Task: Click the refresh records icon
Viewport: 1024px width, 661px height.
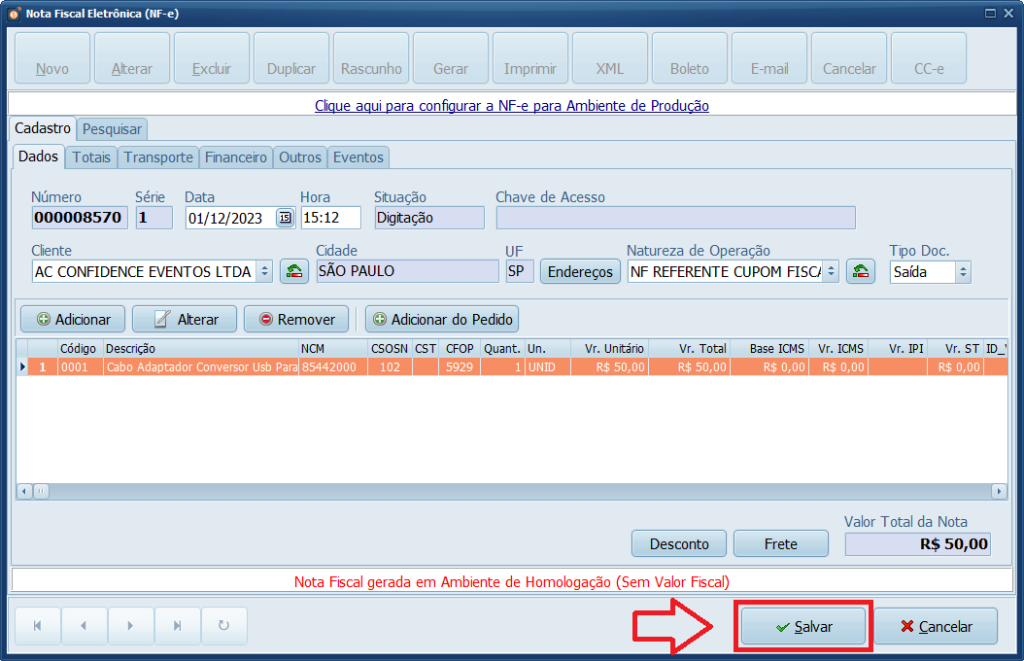Action: click(x=223, y=626)
